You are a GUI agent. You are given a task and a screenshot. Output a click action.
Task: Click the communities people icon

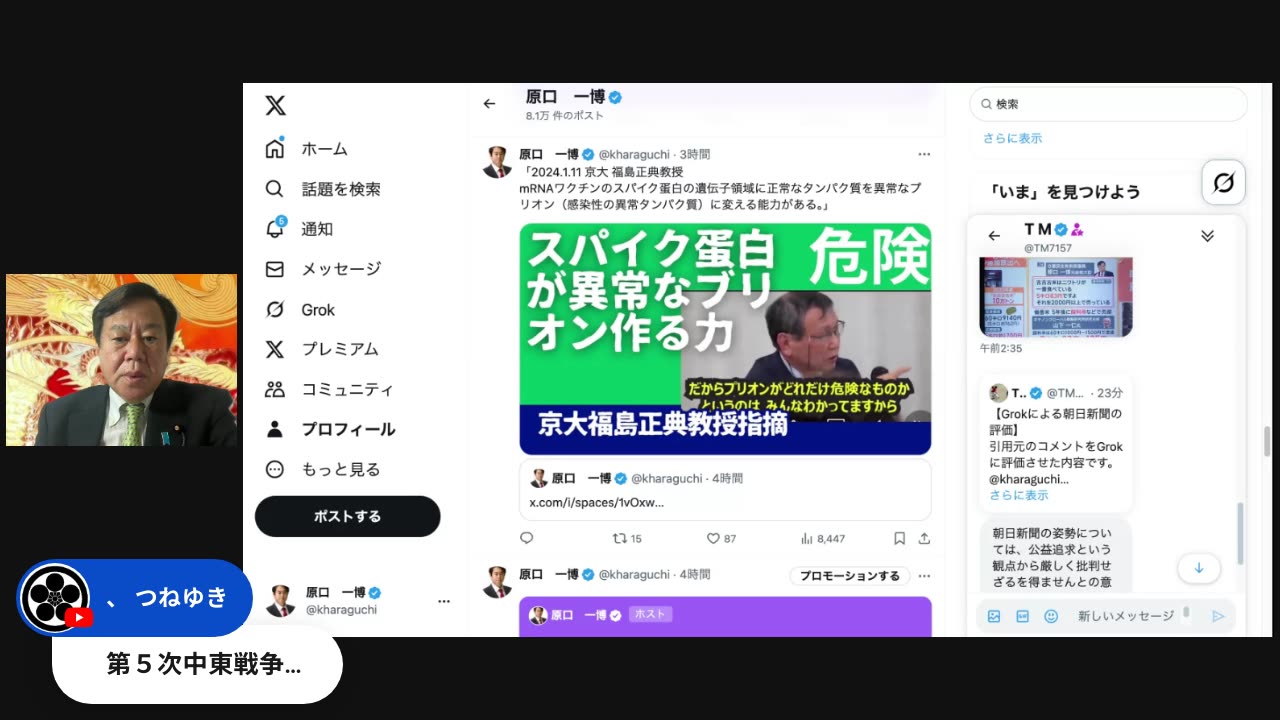275,389
